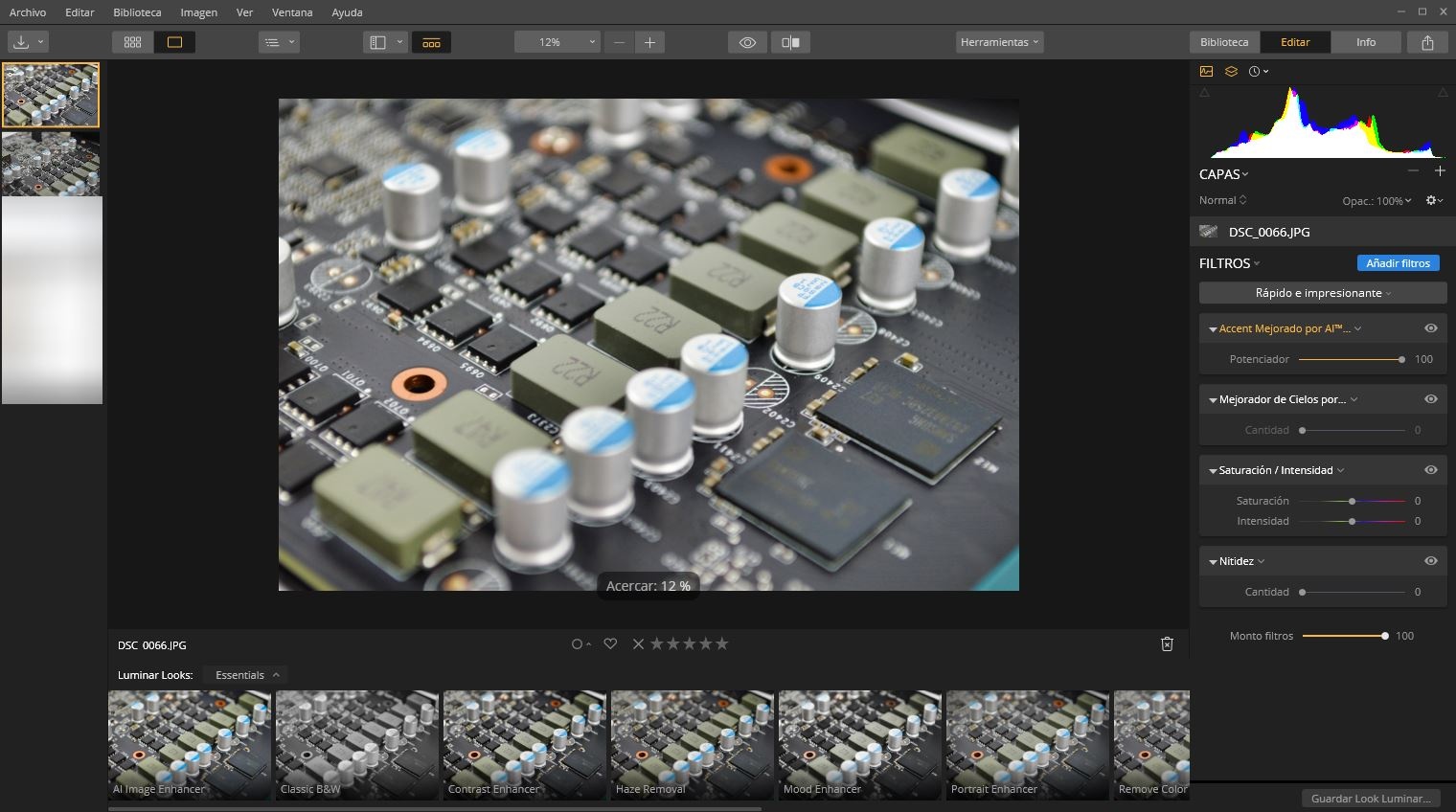Toggle visibility of the Nitidez filter

click(x=1430, y=561)
